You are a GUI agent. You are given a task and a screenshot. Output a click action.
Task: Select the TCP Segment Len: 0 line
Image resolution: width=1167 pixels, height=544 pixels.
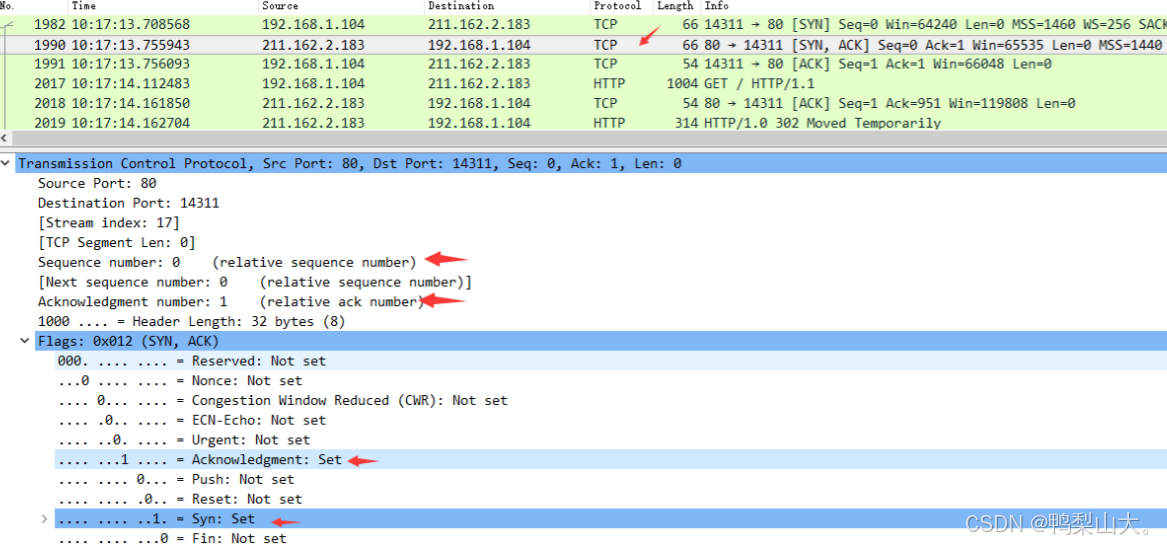click(x=117, y=243)
